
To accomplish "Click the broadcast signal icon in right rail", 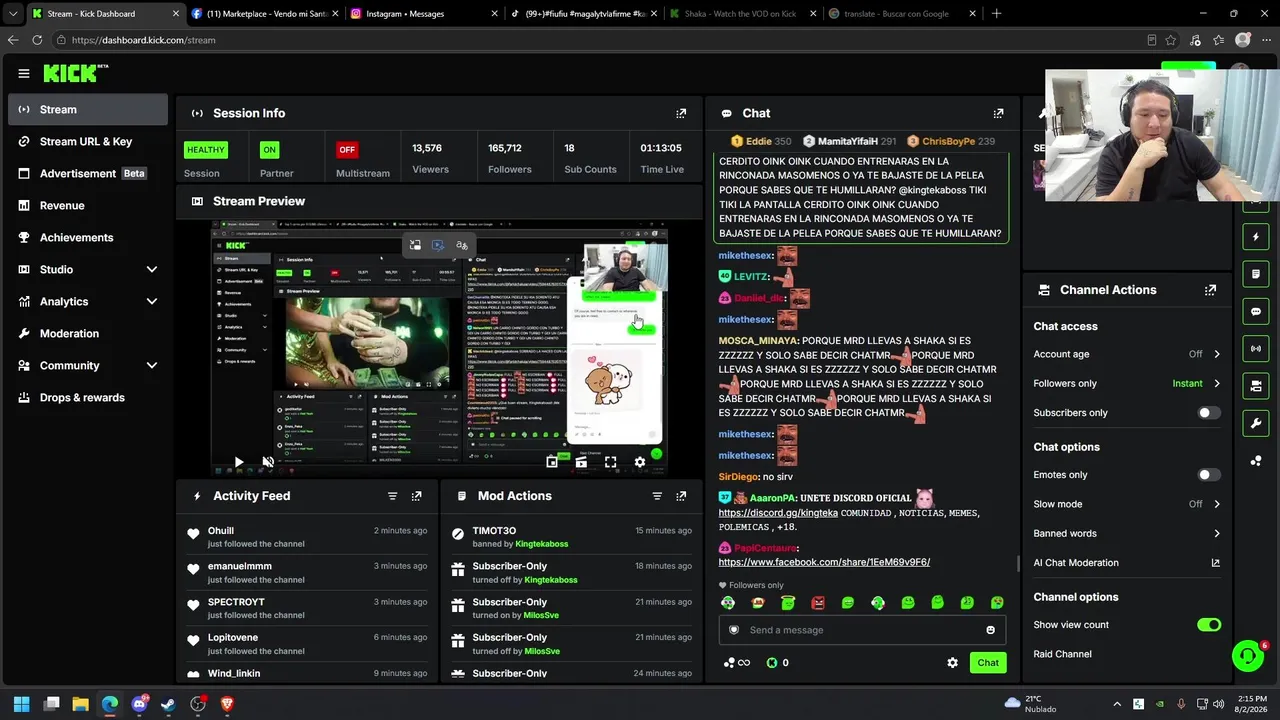I will (1256, 348).
